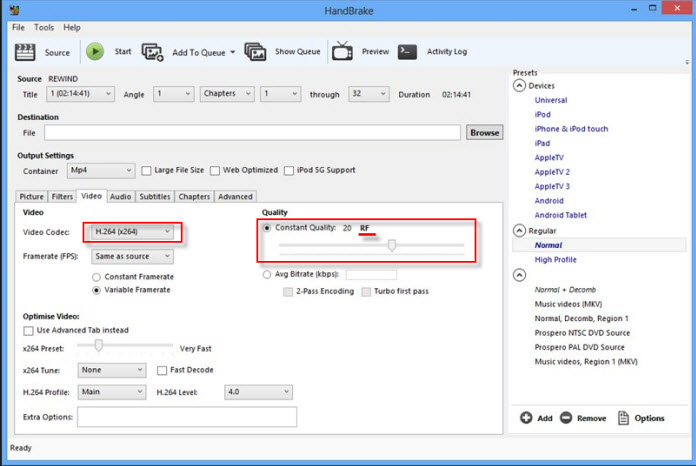This screenshot has width=696, height=466.
Task: Click the Source film clapper icon
Action: coord(25,52)
